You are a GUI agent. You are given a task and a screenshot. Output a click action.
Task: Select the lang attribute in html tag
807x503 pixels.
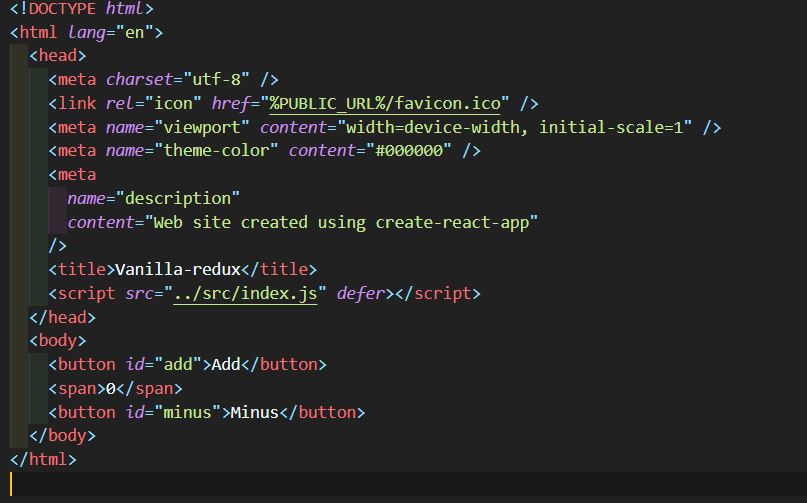86,32
